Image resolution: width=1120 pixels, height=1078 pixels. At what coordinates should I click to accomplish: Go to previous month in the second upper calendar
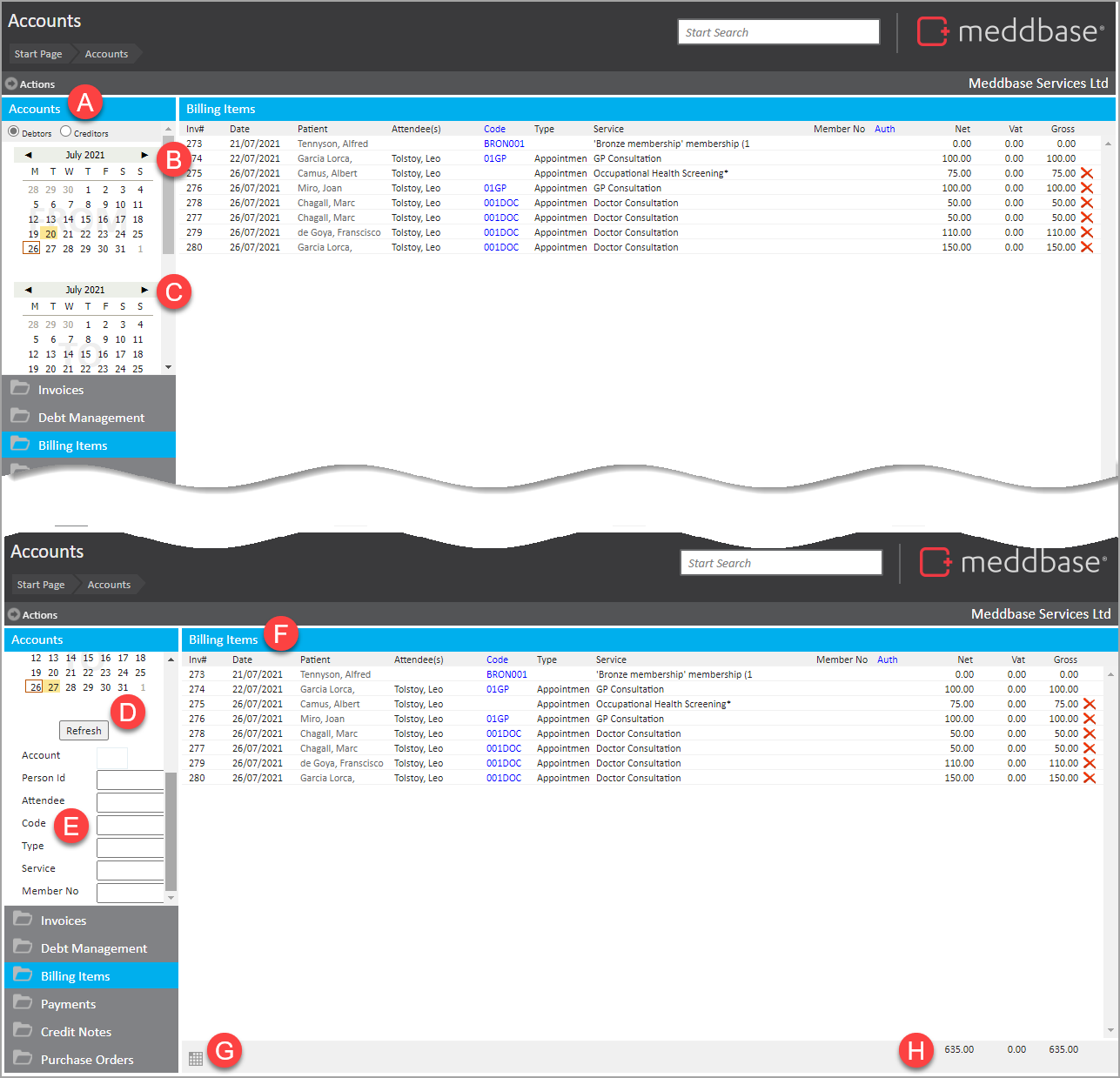[28, 290]
